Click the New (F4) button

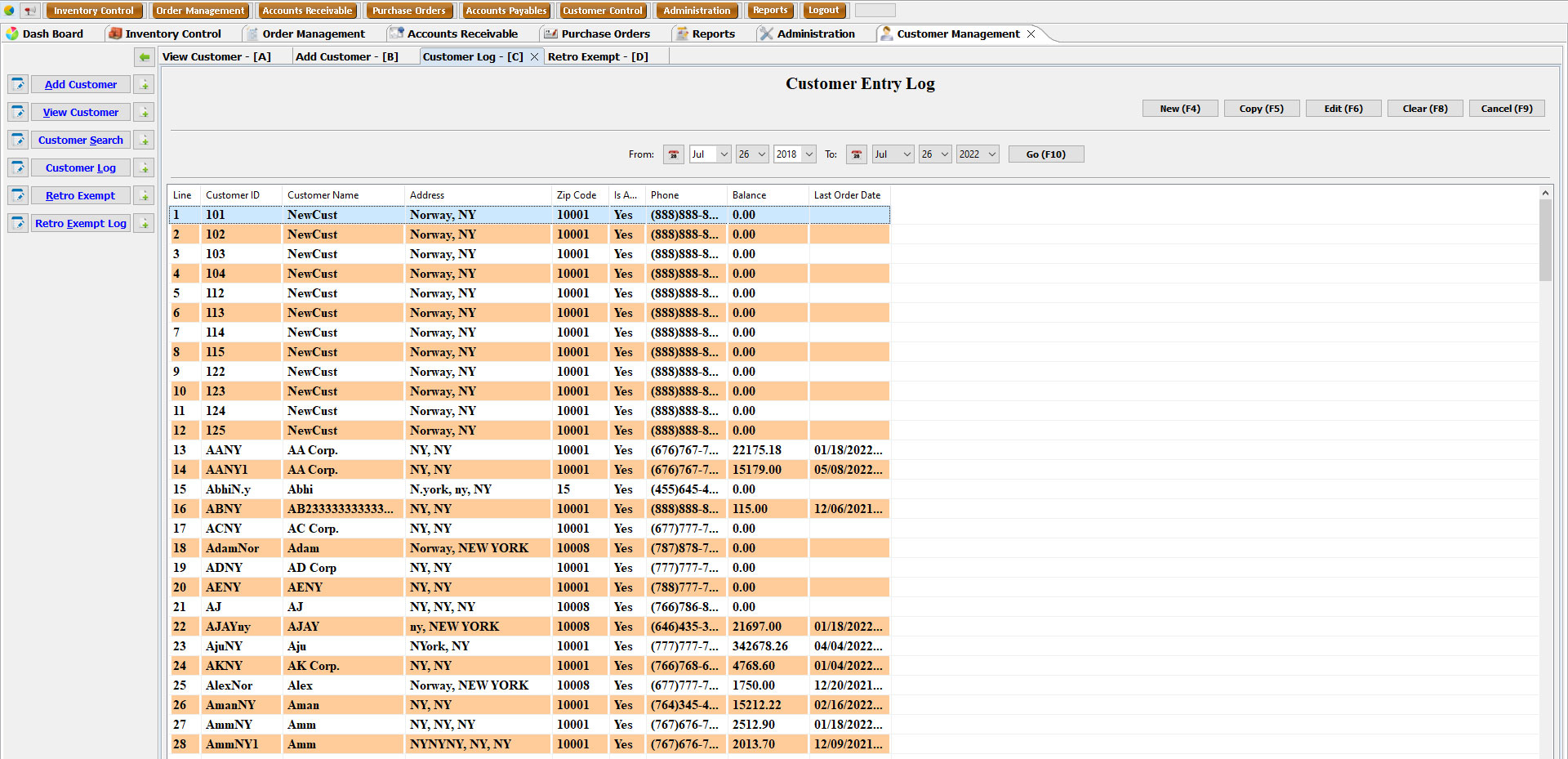[x=1180, y=109]
